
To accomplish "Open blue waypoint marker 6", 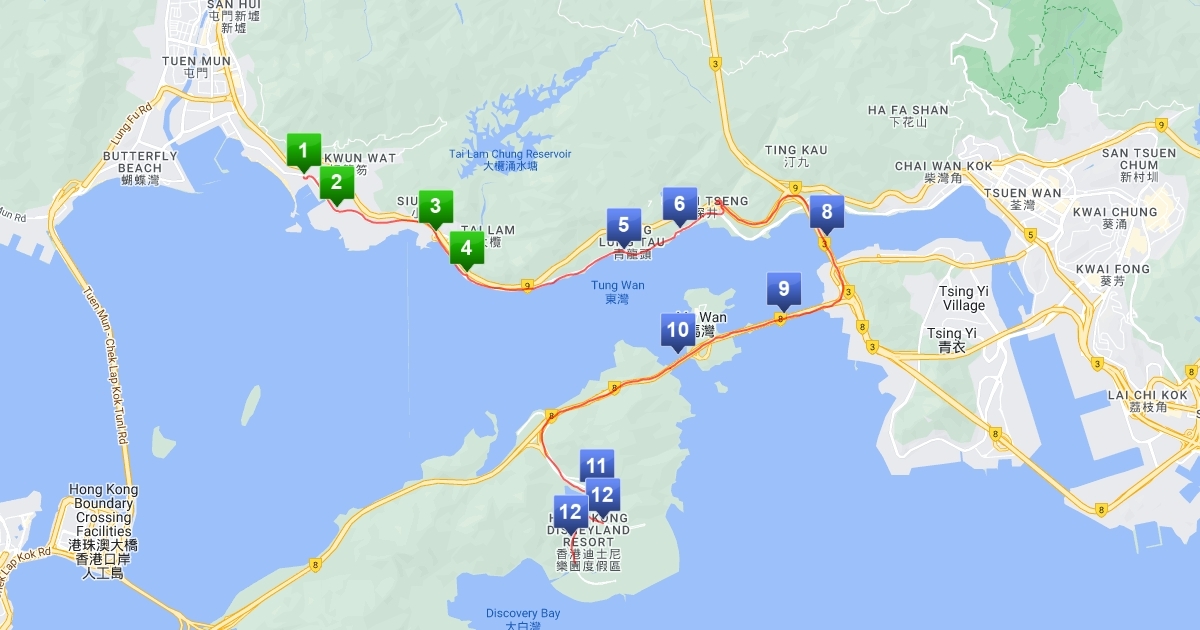I will click(679, 205).
